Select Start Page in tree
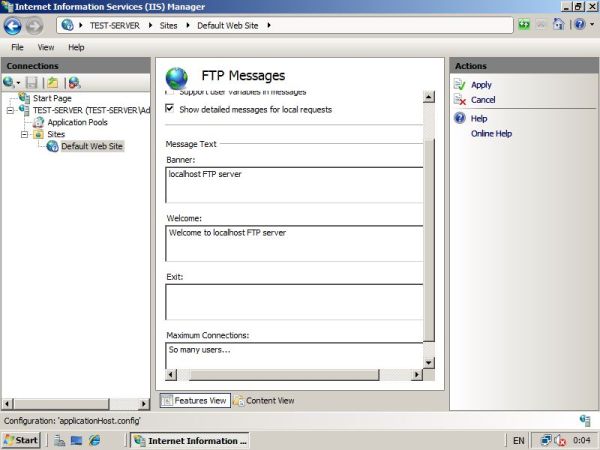This screenshot has width=600, height=450. pos(52,98)
